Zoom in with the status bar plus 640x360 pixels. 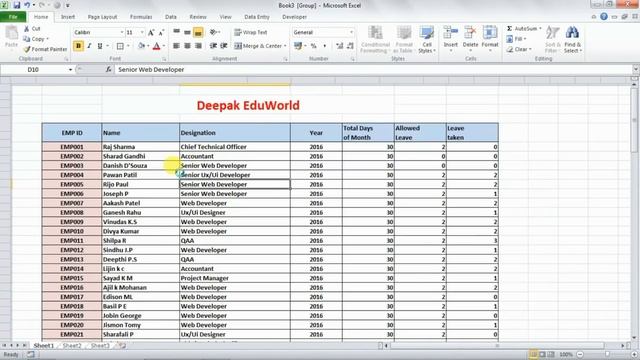[634, 354]
